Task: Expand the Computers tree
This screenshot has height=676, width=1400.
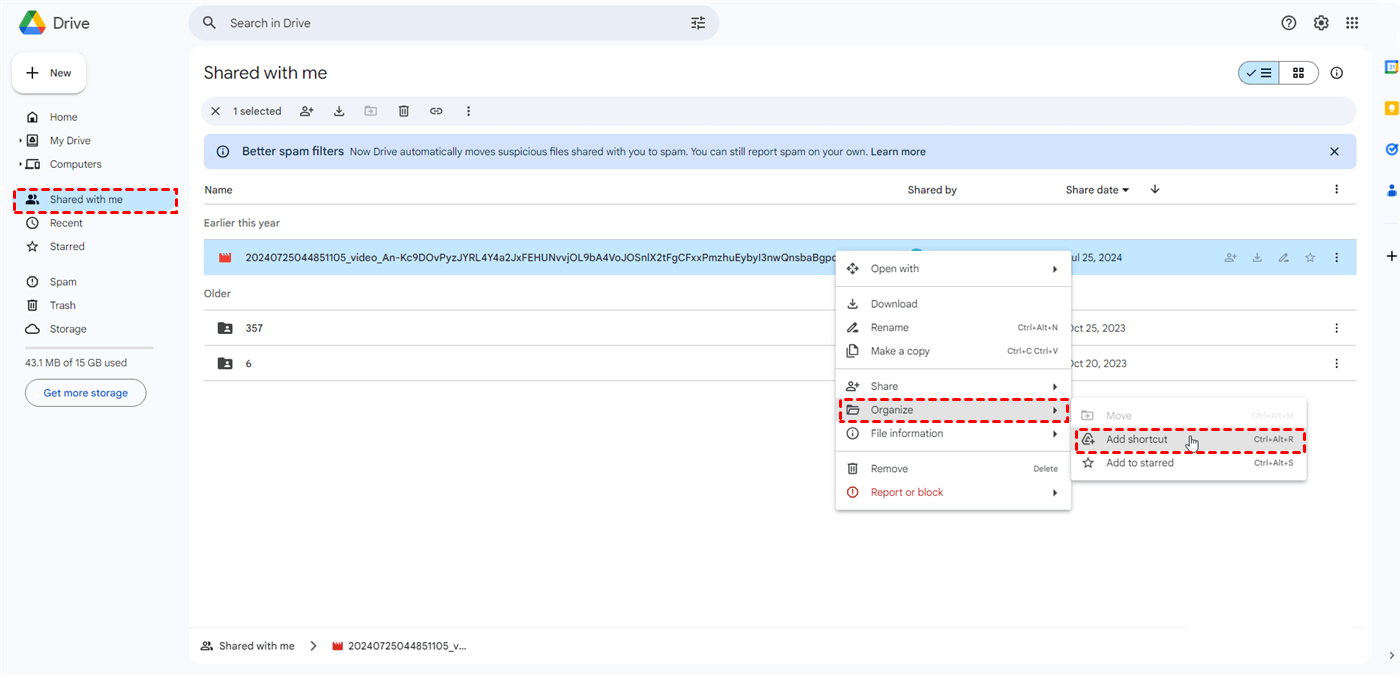Action: click(20, 165)
